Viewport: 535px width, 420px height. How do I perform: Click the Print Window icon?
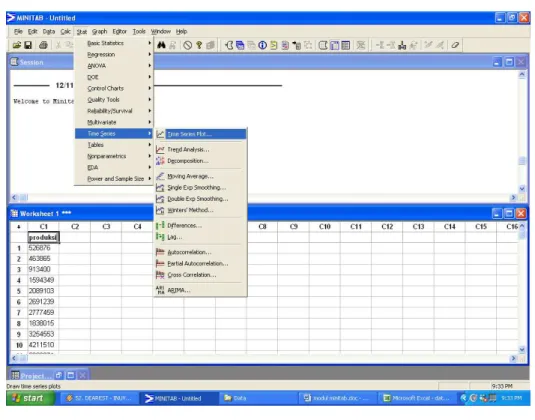[43, 45]
